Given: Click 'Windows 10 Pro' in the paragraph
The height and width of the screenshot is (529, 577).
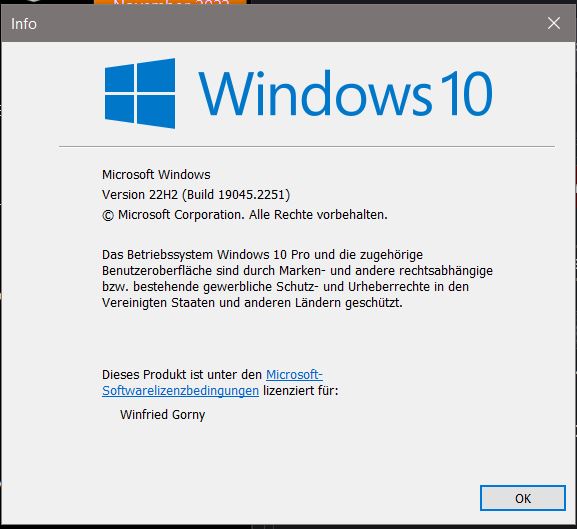Looking at the screenshot, I should (x=263, y=255).
